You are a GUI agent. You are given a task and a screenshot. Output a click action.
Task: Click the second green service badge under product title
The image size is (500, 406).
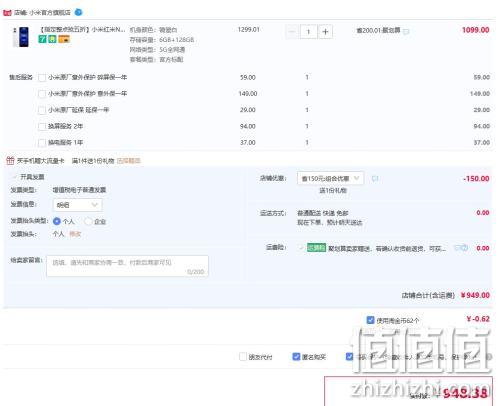52,39
